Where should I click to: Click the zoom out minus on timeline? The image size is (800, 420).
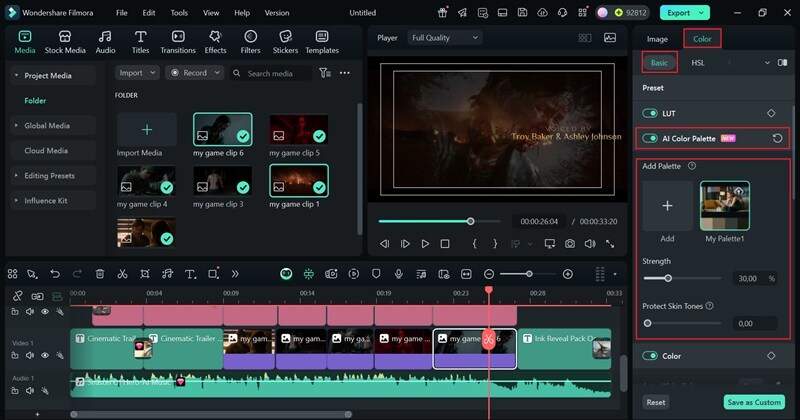coord(489,274)
